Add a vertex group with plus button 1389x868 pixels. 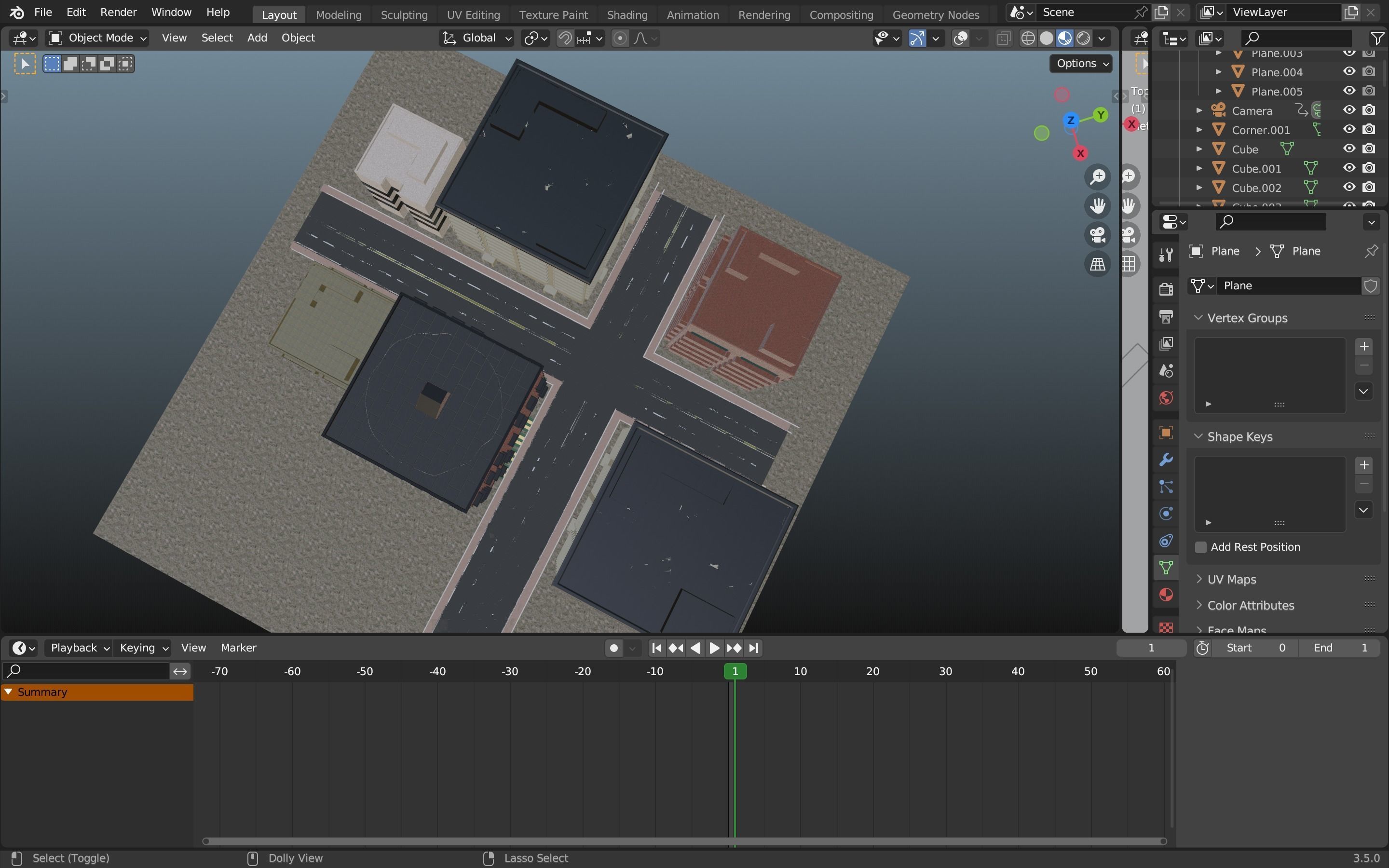(1364, 346)
